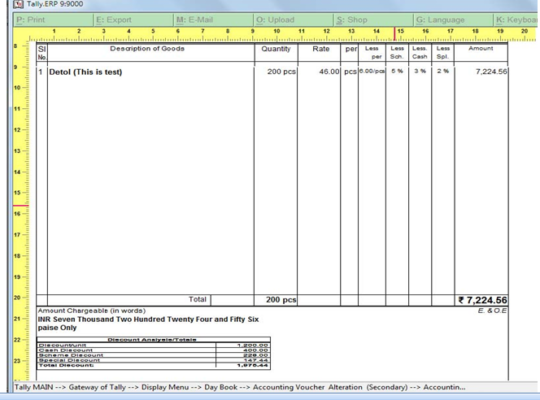Select the 3 % cash discount cell
540x400 pixels.
coord(420,71)
